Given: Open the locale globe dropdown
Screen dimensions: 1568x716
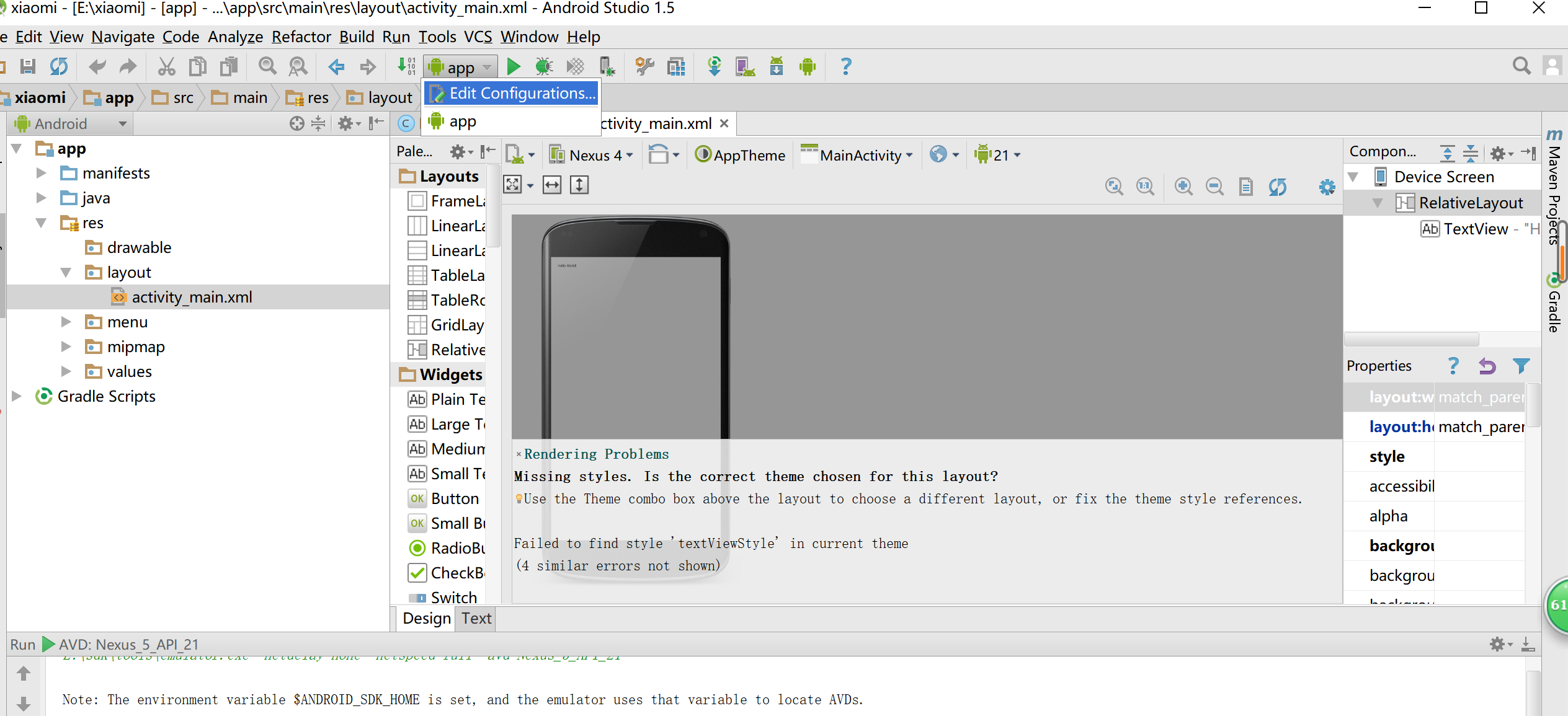Looking at the screenshot, I should tap(944, 155).
